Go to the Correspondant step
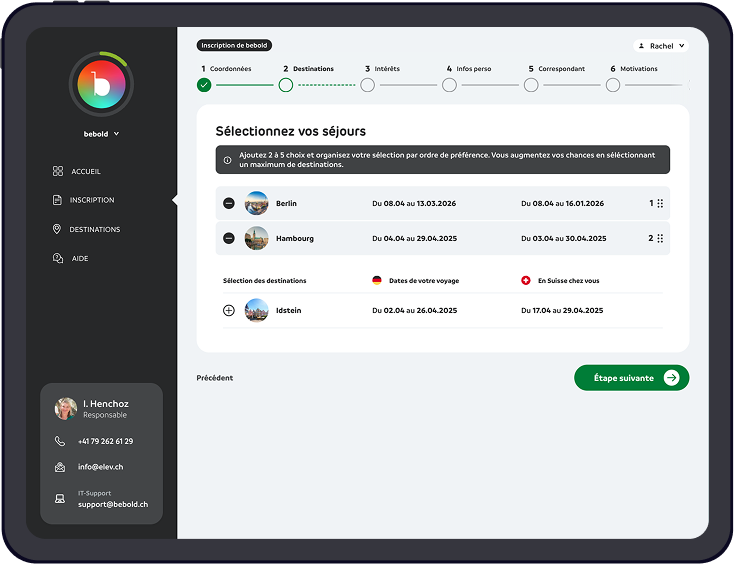This screenshot has width=734, height=564. tap(531, 85)
